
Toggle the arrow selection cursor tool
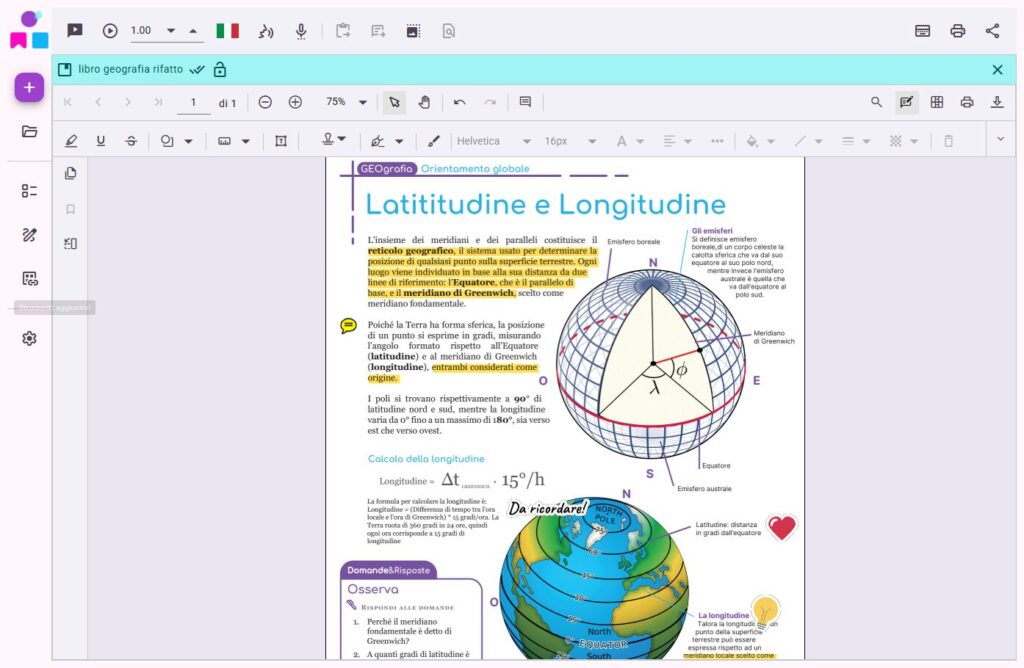395,102
